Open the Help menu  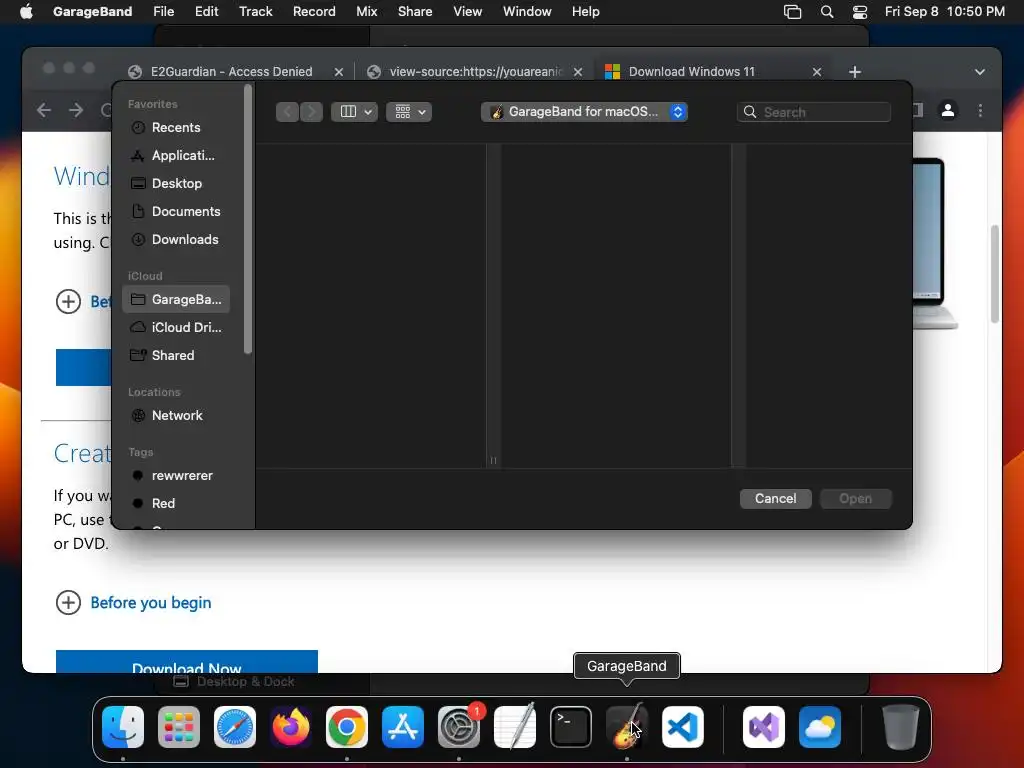click(585, 11)
